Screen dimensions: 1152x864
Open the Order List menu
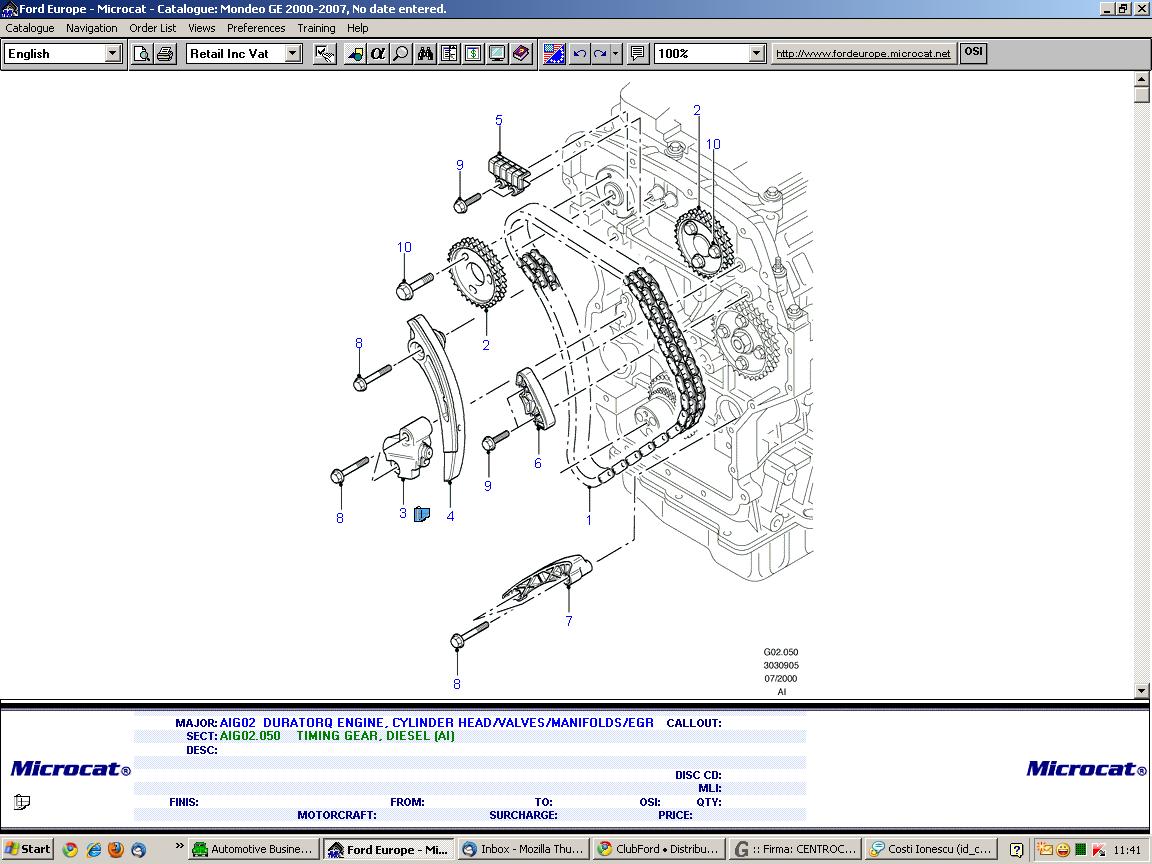pyautogui.click(x=152, y=28)
